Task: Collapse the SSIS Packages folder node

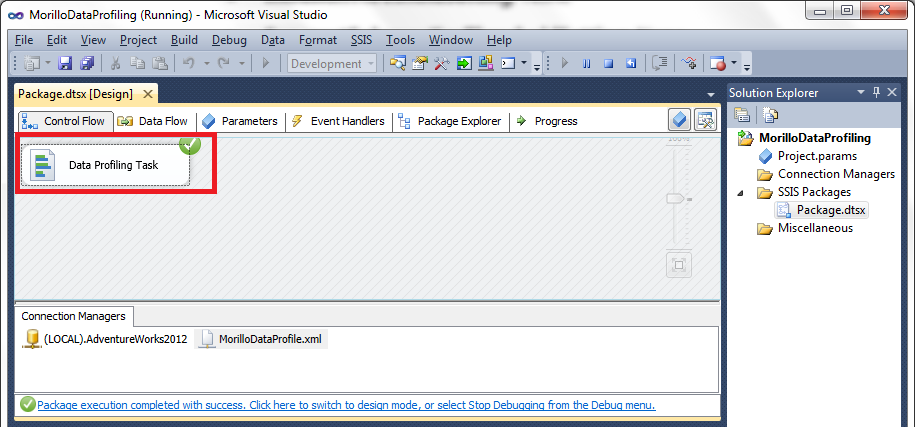Action: 741,192
